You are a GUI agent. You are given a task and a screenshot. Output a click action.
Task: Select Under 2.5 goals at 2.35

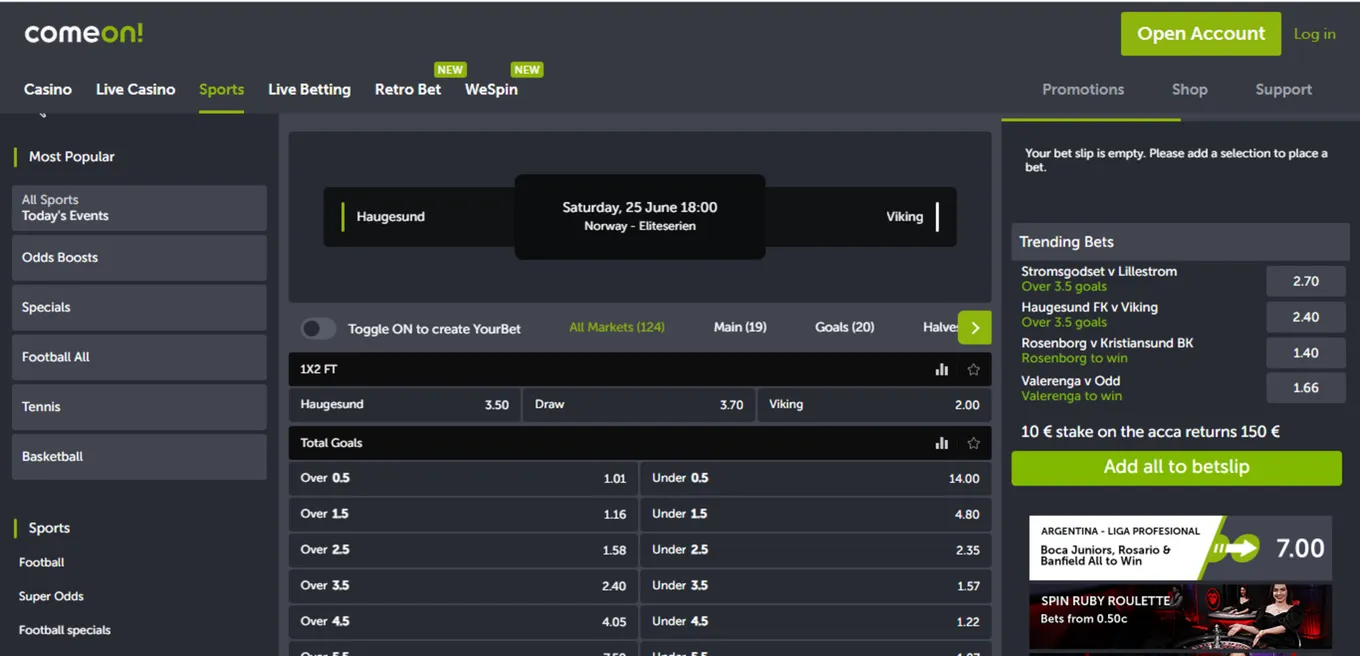pyautogui.click(x=816, y=550)
